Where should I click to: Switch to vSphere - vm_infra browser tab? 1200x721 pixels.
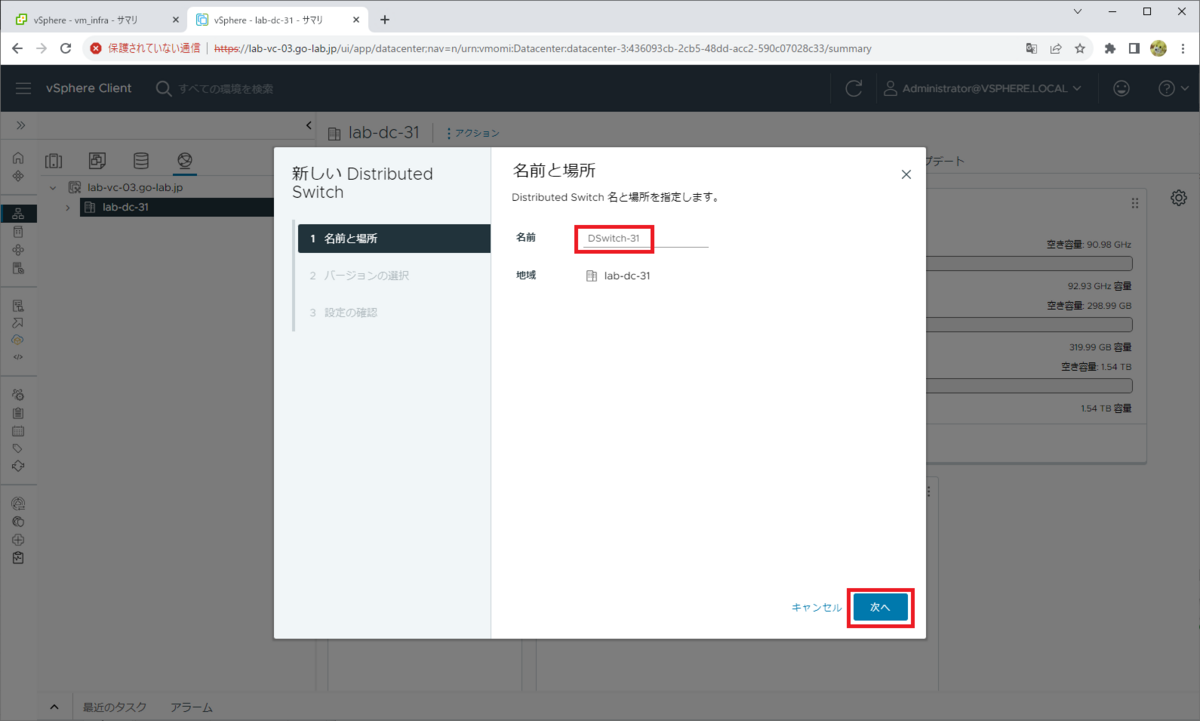[95, 19]
